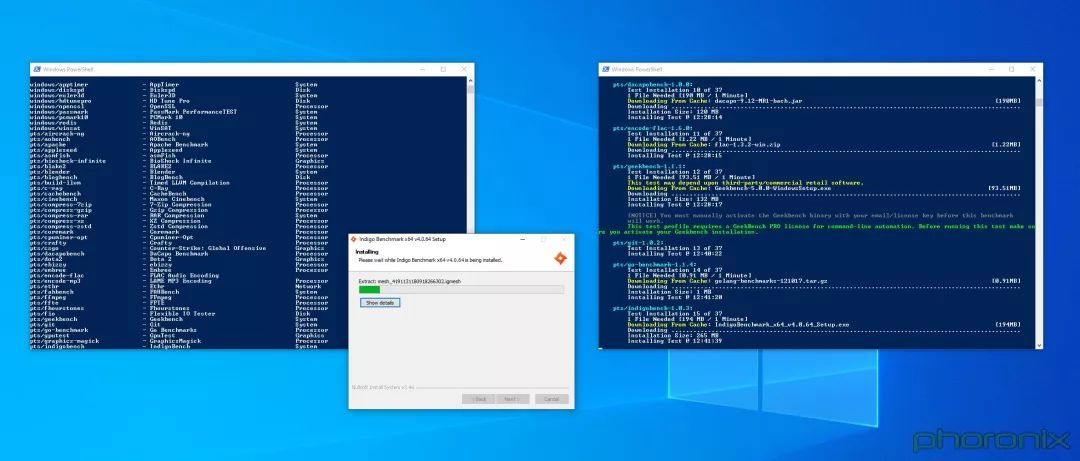Minimize the left PowerShell window
Screen dimensions: 1080x461
[422, 69]
